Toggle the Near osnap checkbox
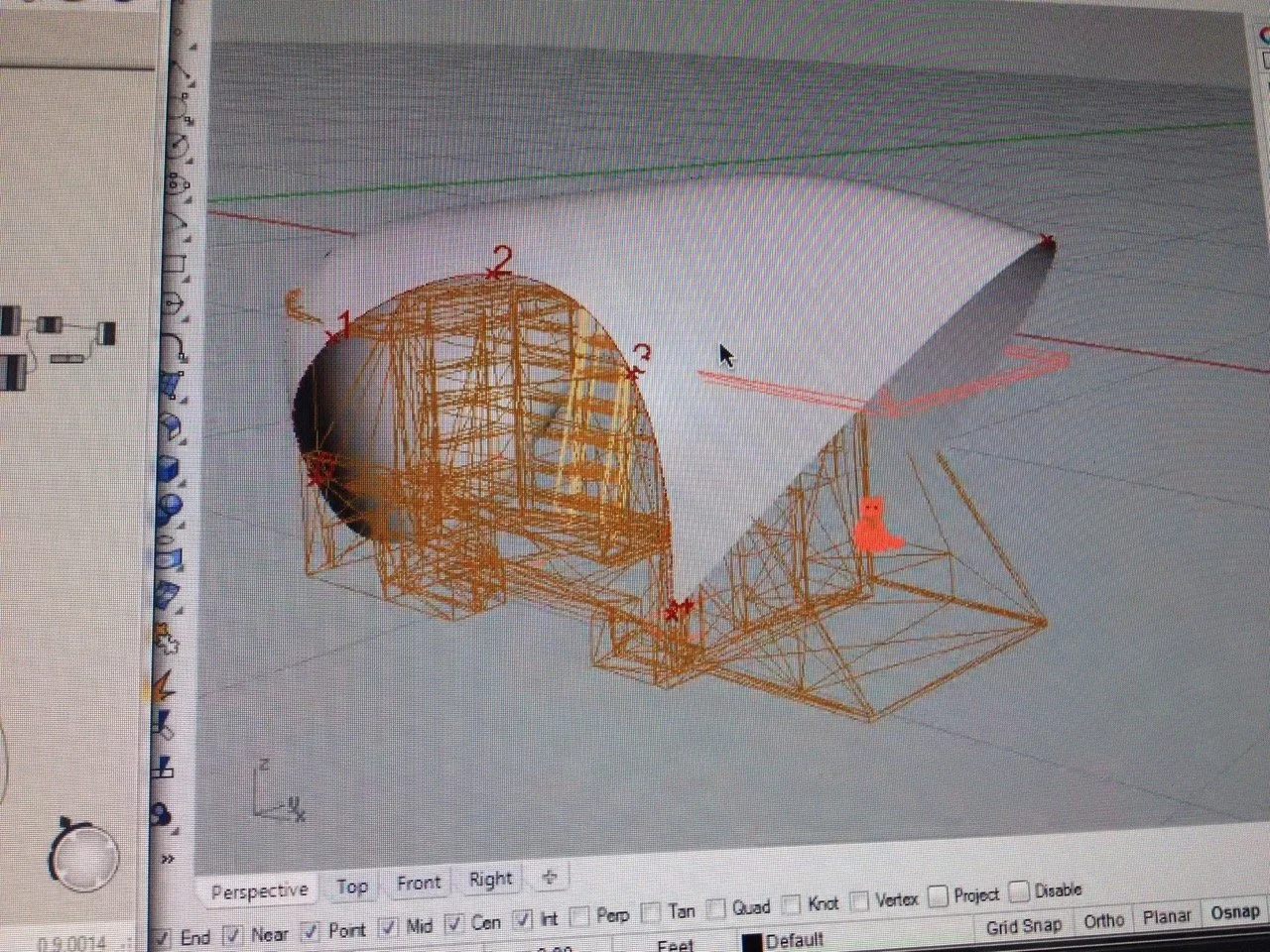 point(233,934)
